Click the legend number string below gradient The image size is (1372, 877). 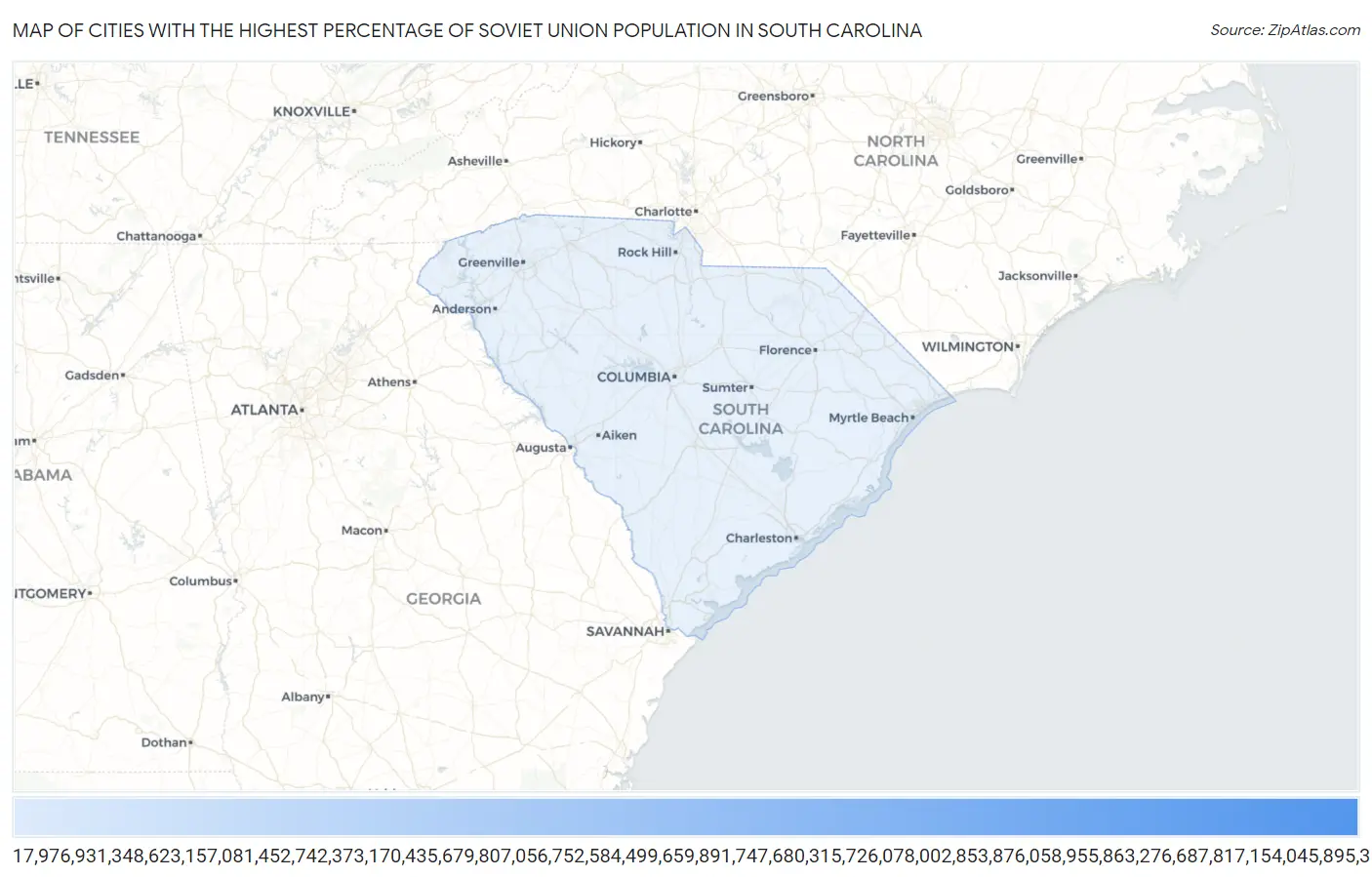[692, 857]
